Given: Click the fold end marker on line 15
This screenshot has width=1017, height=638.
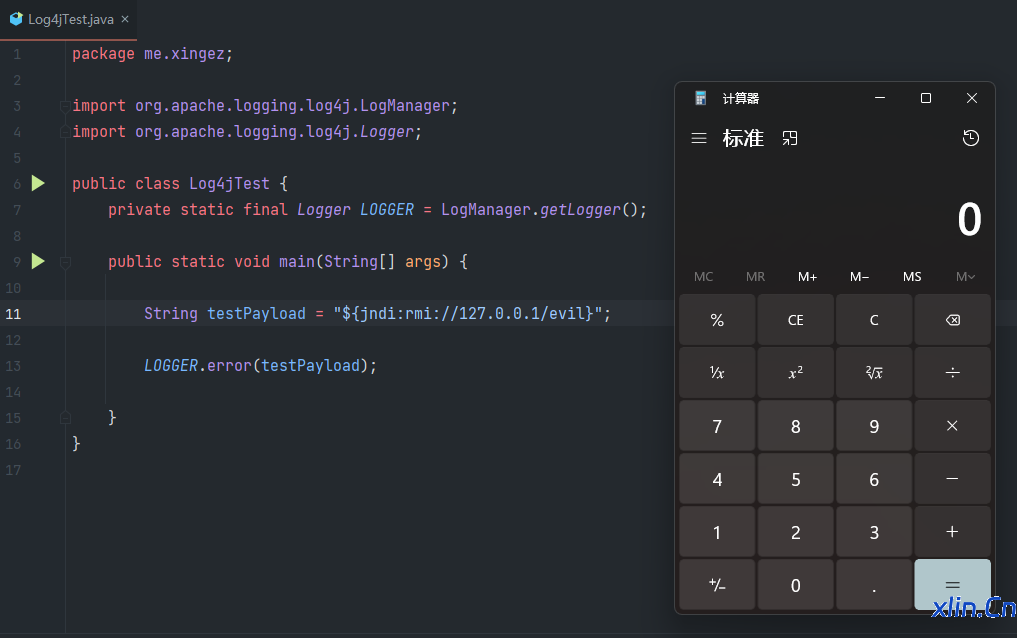Looking at the screenshot, I should pyautogui.click(x=65, y=418).
